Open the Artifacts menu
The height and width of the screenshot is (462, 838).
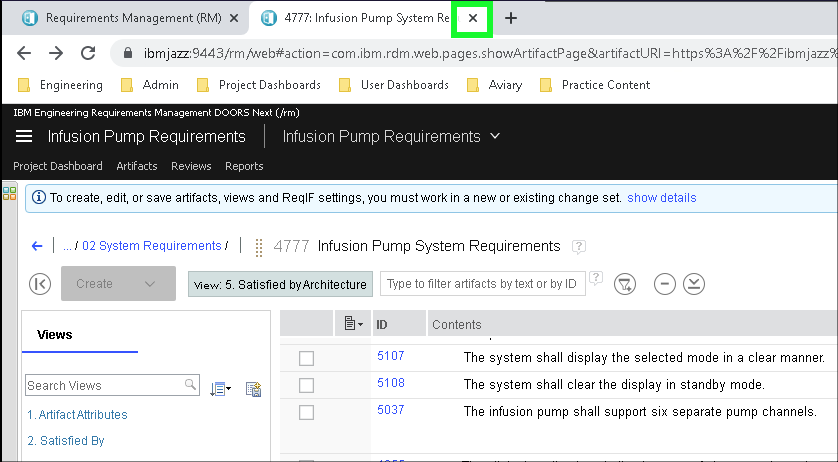tap(136, 166)
